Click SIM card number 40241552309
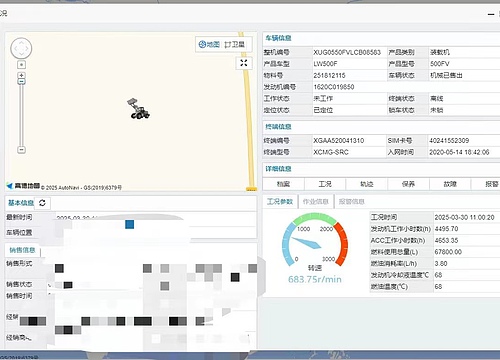The height and width of the screenshot is (360, 500). [x=449, y=141]
